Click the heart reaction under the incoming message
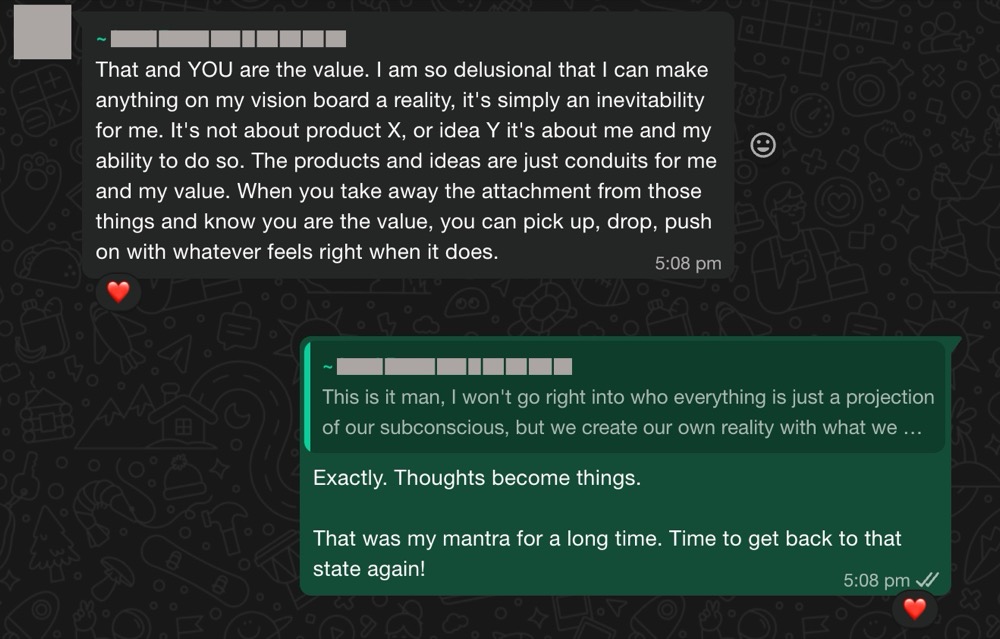1000x639 pixels. (x=118, y=292)
